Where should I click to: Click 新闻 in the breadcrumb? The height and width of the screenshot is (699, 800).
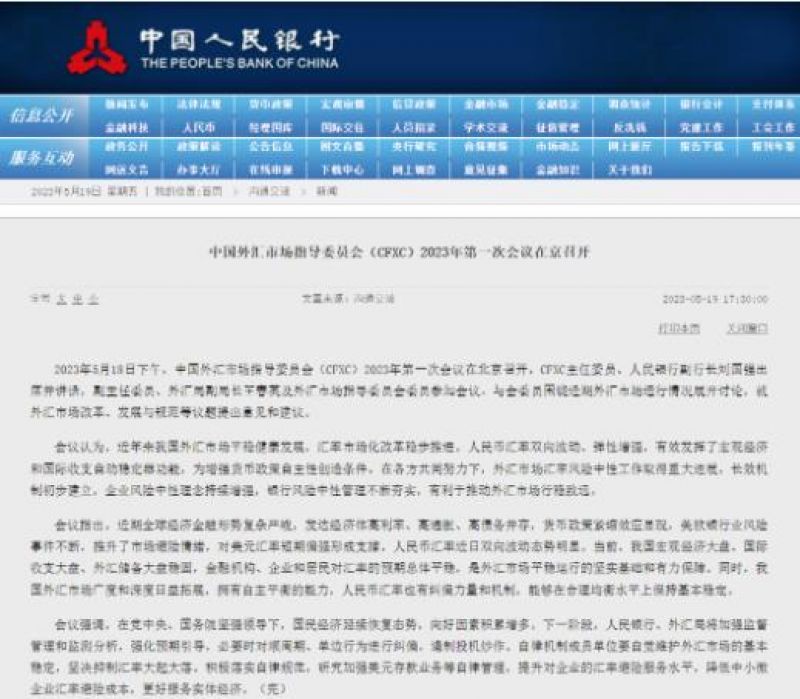point(327,191)
